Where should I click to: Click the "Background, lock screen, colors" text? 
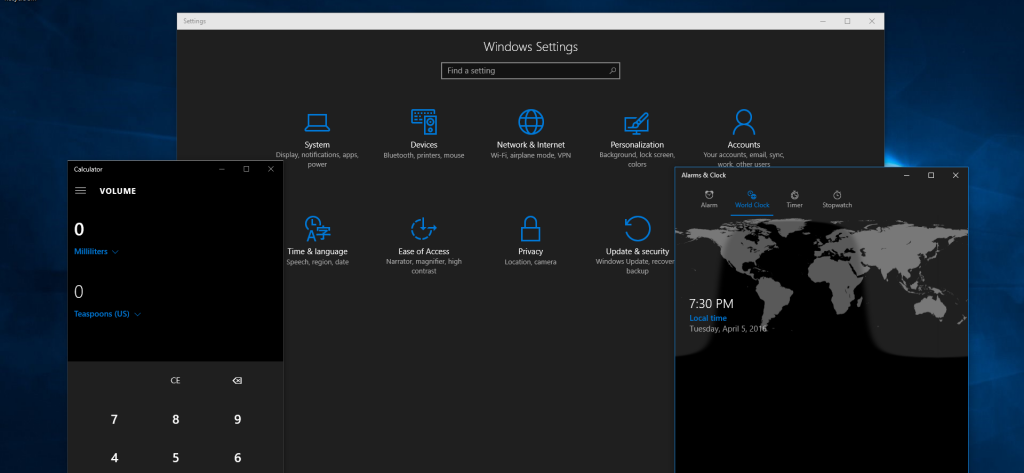[x=637, y=160]
